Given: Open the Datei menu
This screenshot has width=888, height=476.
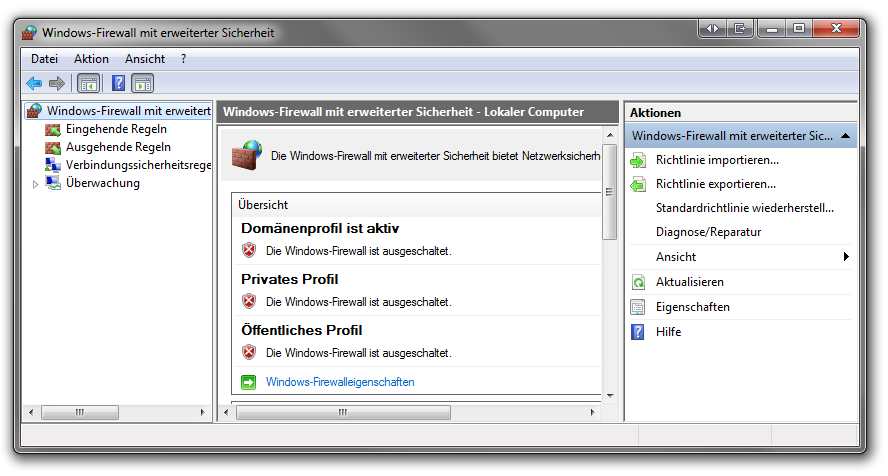Looking at the screenshot, I should (44, 59).
